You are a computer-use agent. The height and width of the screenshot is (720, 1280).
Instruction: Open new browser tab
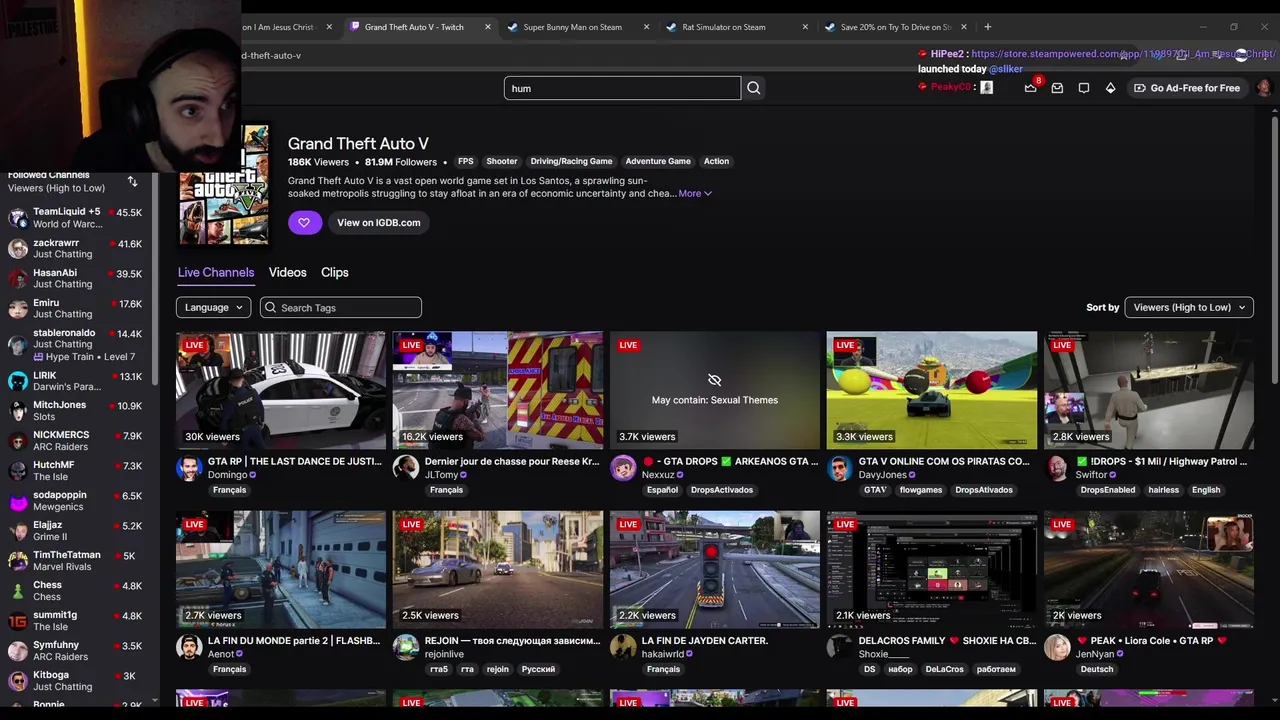[987, 27]
